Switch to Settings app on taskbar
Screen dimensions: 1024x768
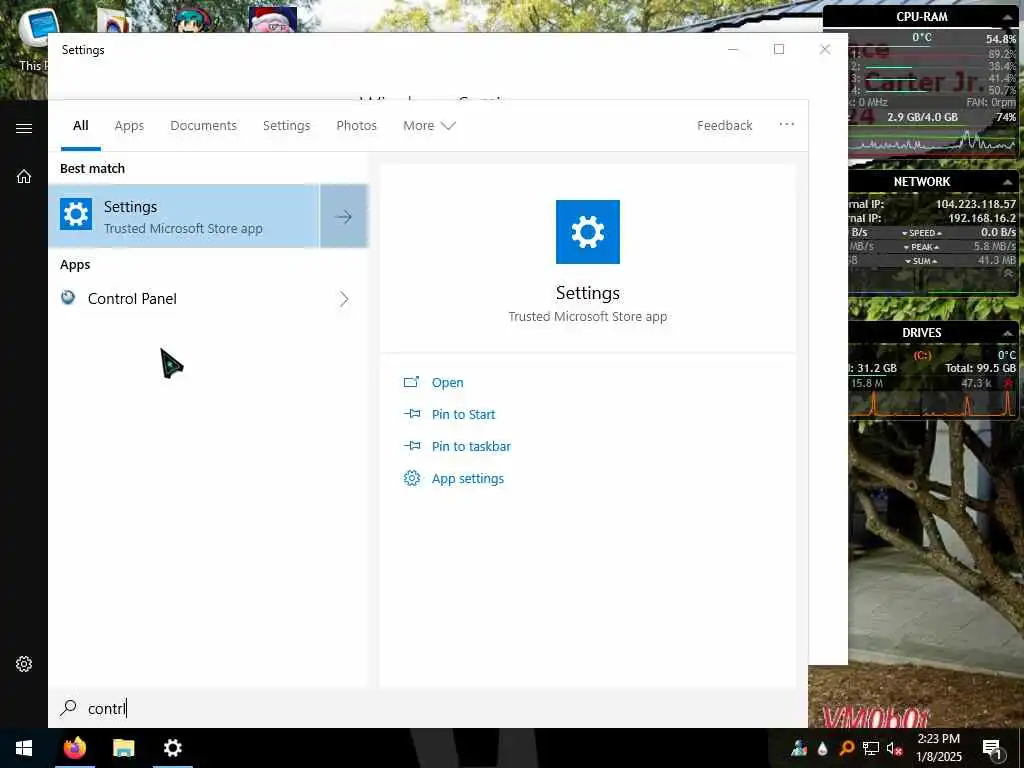pyautogui.click(x=172, y=748)
